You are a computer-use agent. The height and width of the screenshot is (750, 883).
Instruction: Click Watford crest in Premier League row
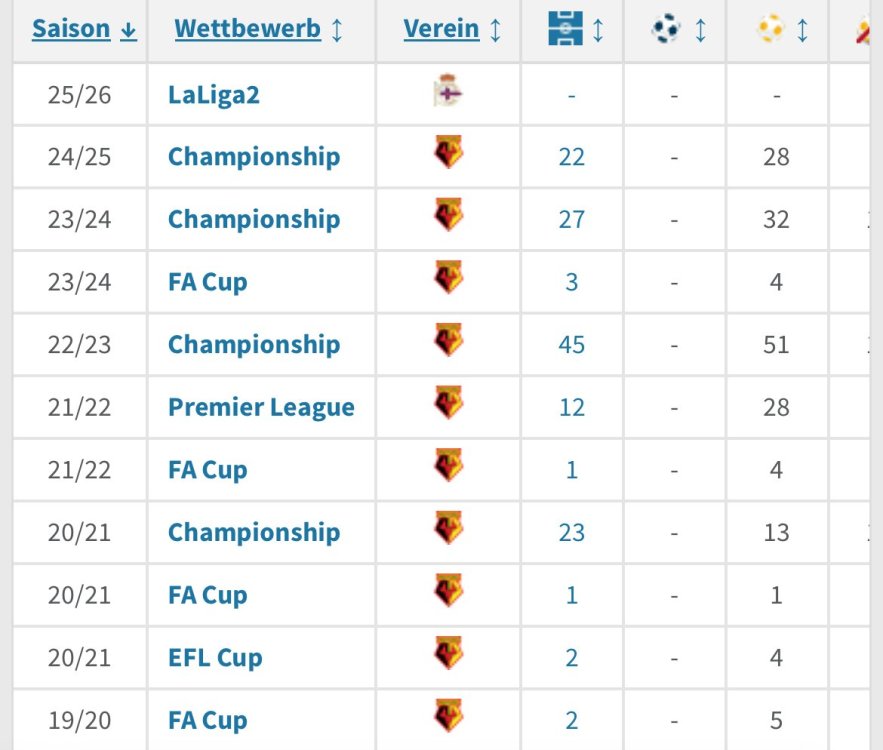[448, 404]
